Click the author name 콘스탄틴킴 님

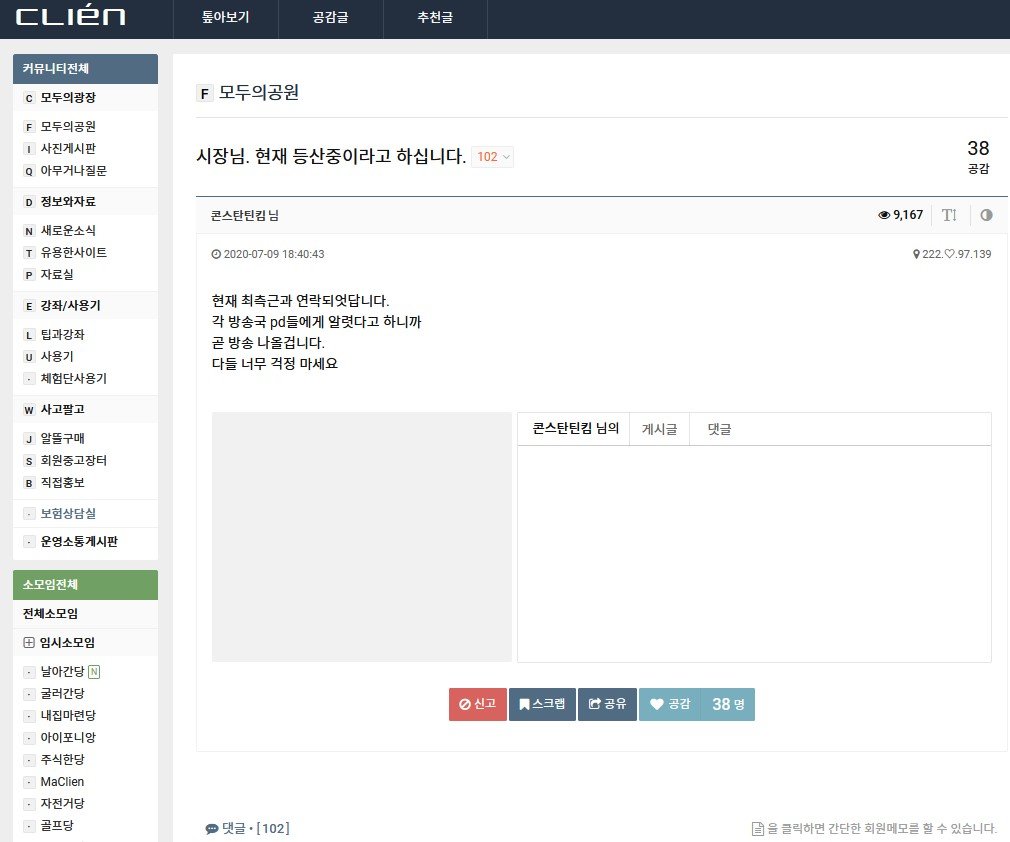pyautogui.click(x=244, y=215)
